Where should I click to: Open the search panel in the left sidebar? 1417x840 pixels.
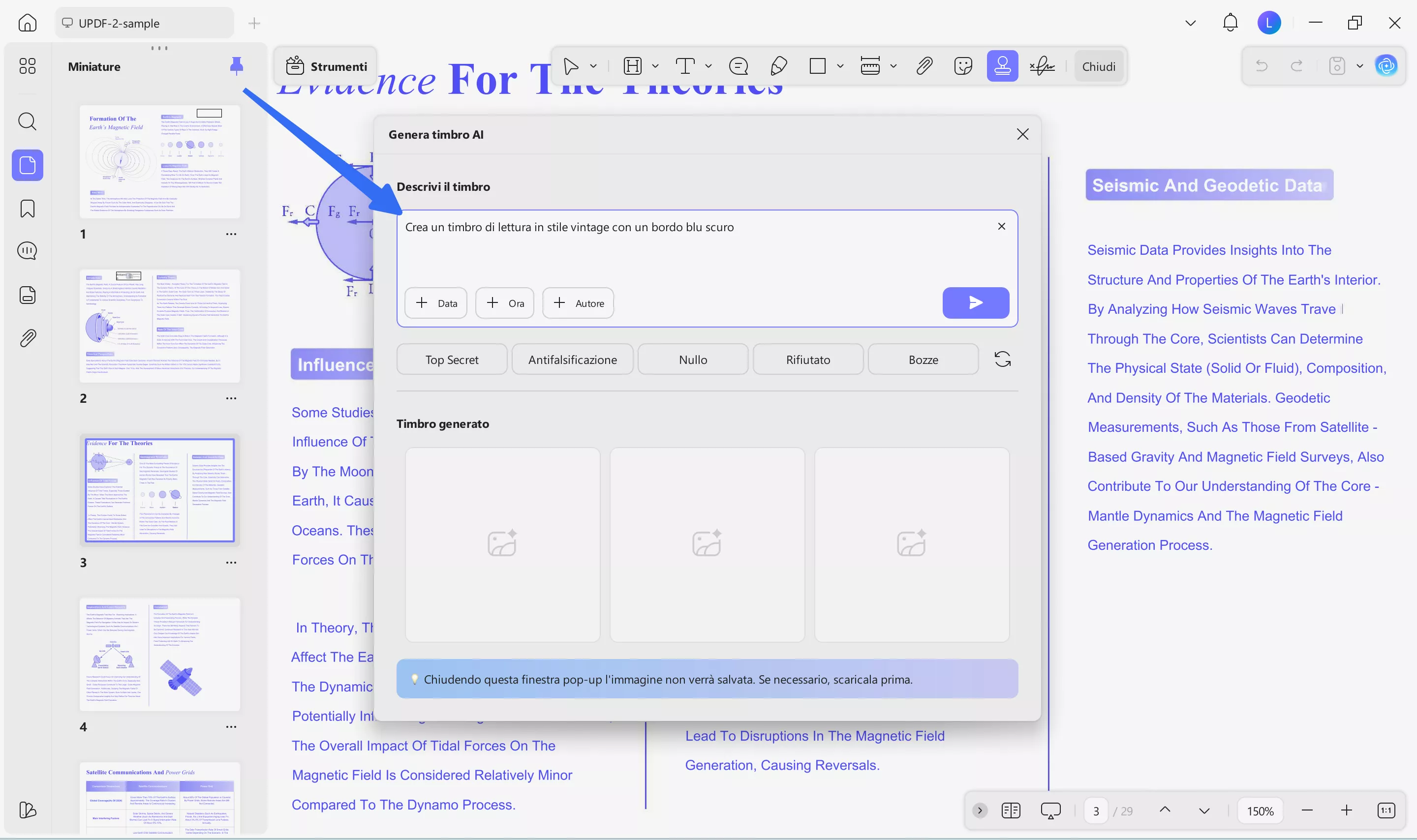(x=27, y=121)
